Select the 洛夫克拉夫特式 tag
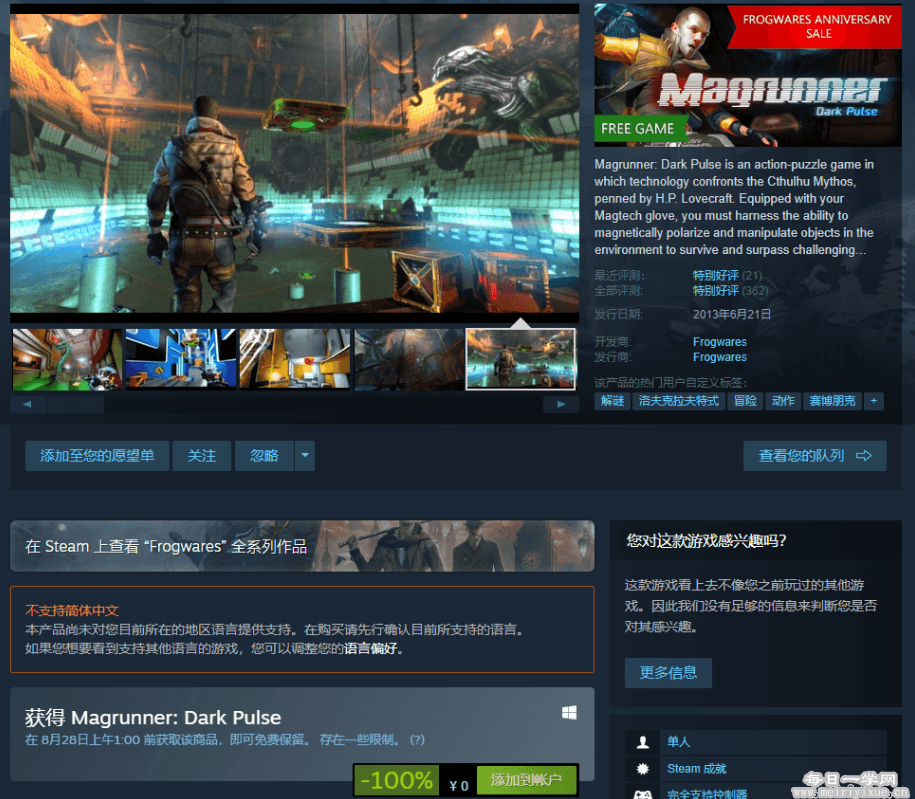915x799 pixels. [x=679, y=401]
